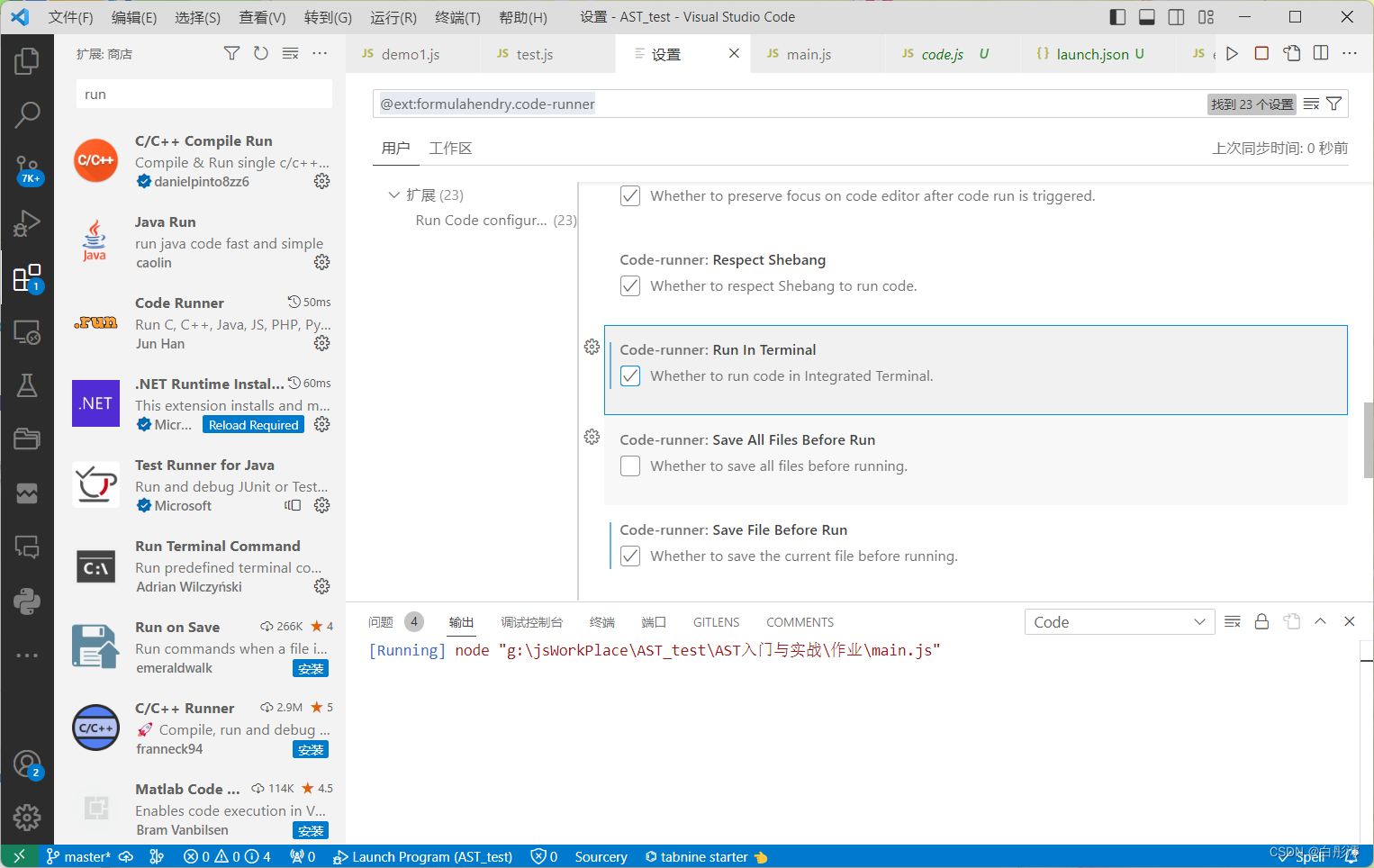Open Run and Debug view
The height and width of the screenshot is (868, 1374).
(27, 223)
